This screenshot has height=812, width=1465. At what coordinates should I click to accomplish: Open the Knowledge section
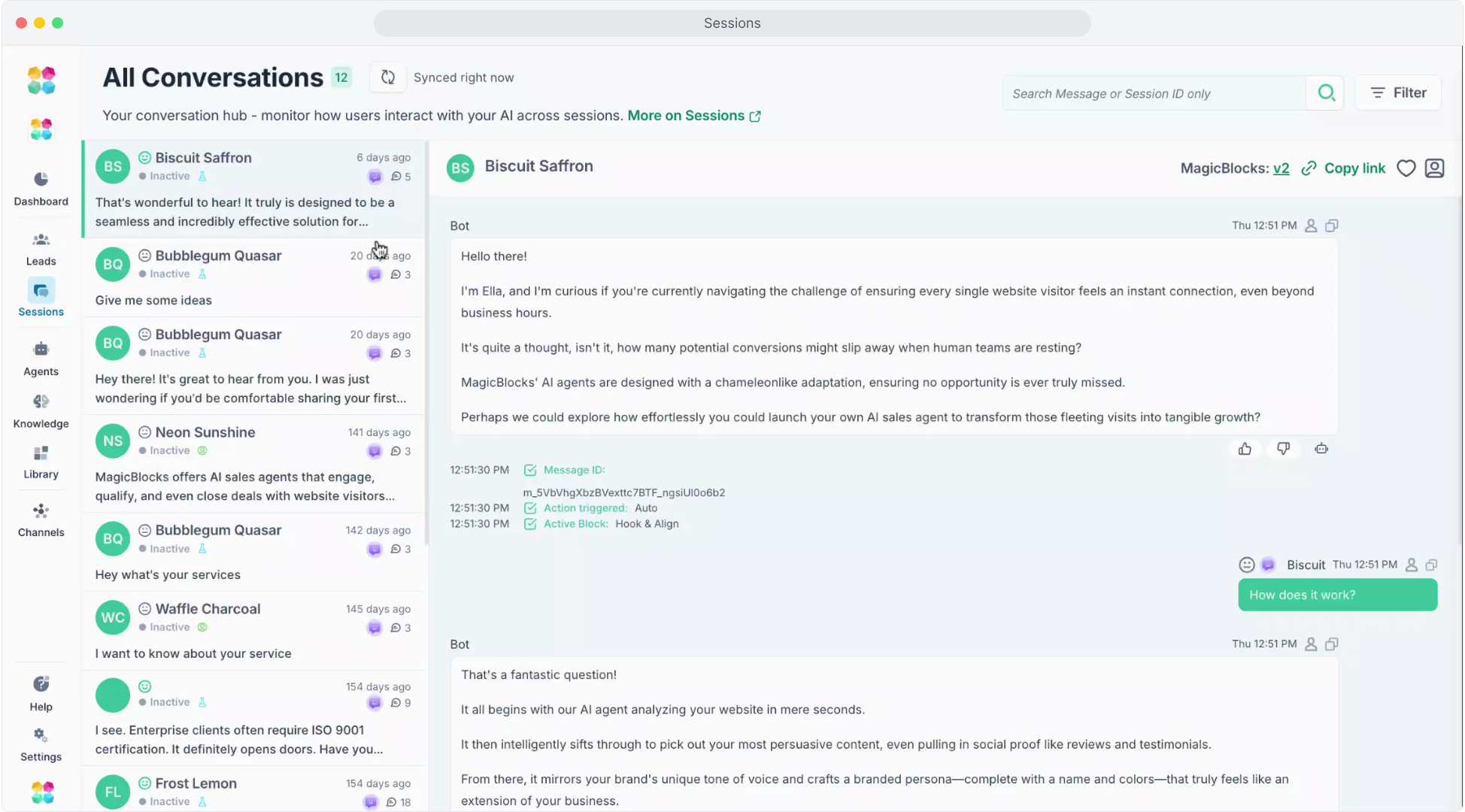[41, 411]
